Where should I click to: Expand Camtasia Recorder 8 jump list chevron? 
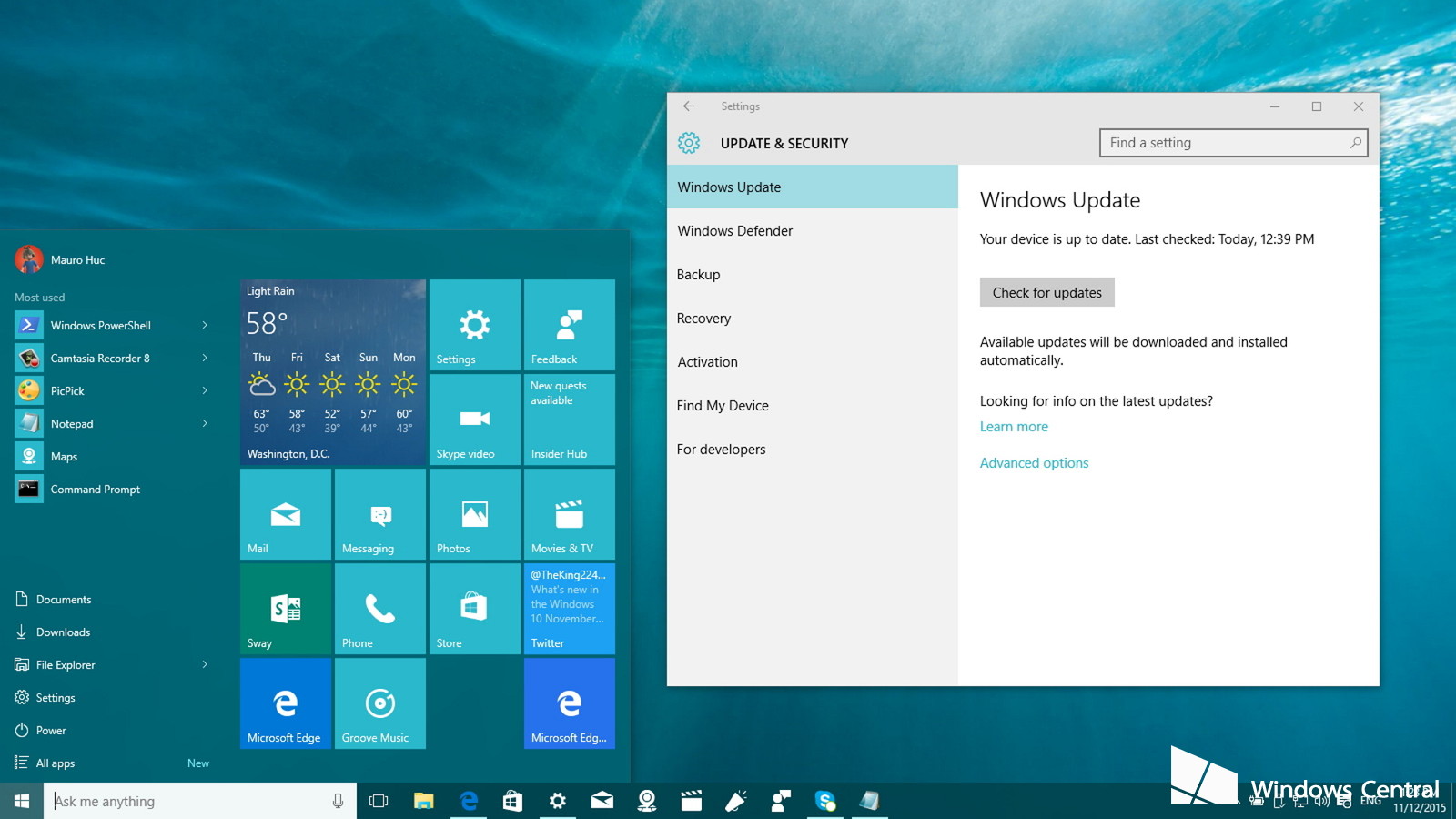pyautogui.click(x=205, y=358)
